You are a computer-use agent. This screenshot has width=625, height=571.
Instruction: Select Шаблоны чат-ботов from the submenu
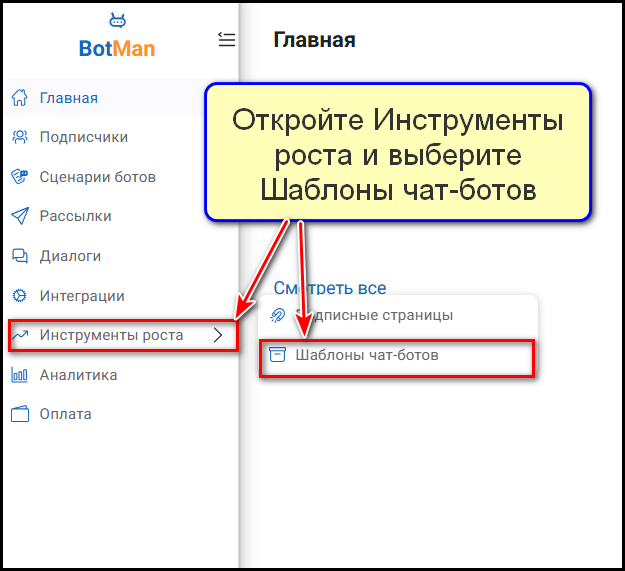[x=366, y=355]
